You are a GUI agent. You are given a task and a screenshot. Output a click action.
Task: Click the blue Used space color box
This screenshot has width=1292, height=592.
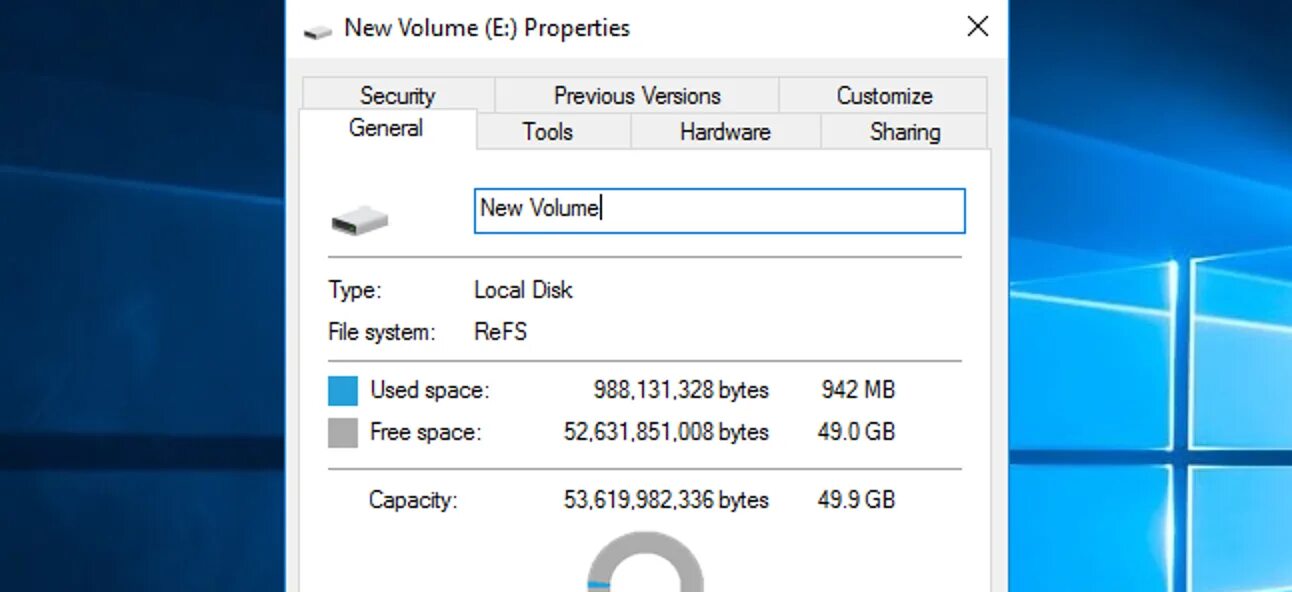tap(343, 391)
